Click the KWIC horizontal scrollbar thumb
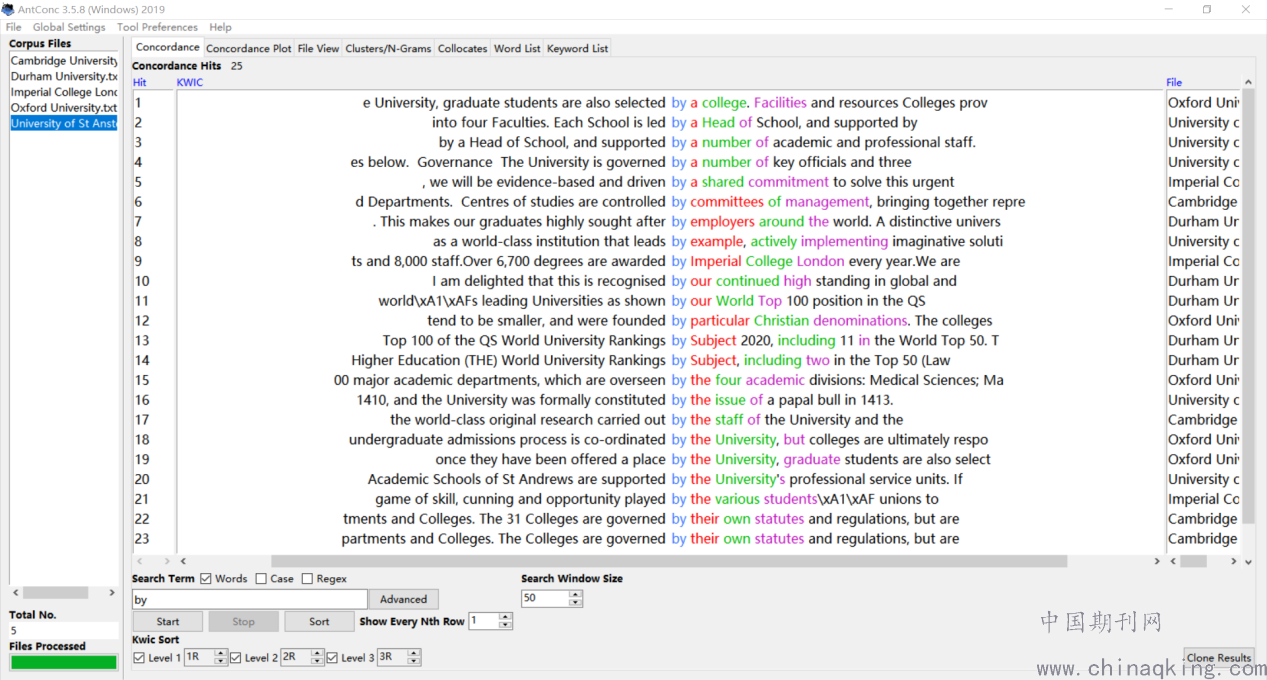The image size is (1267, 680). (x=668, y=562)
